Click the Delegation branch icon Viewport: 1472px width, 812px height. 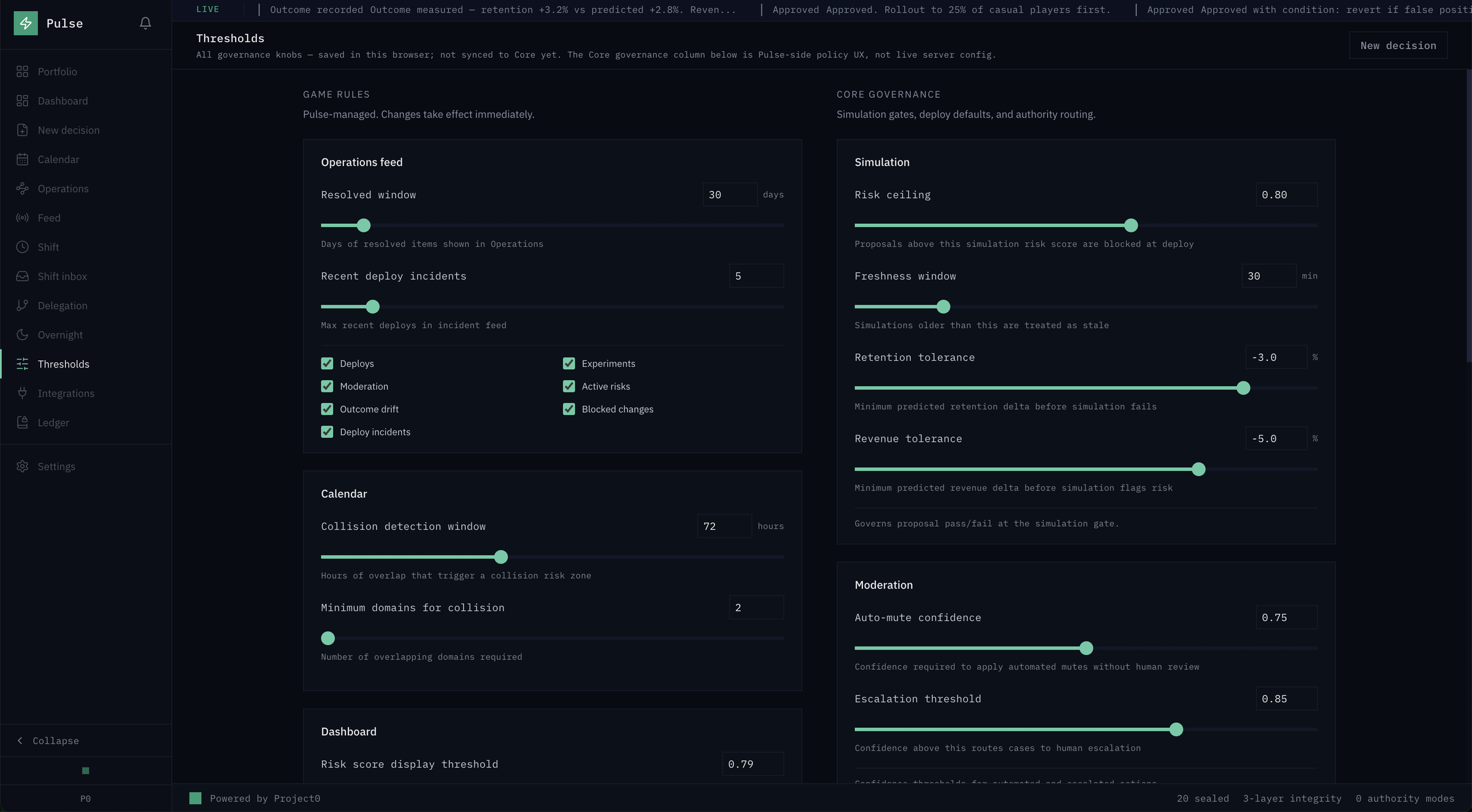tap(23, 305)
